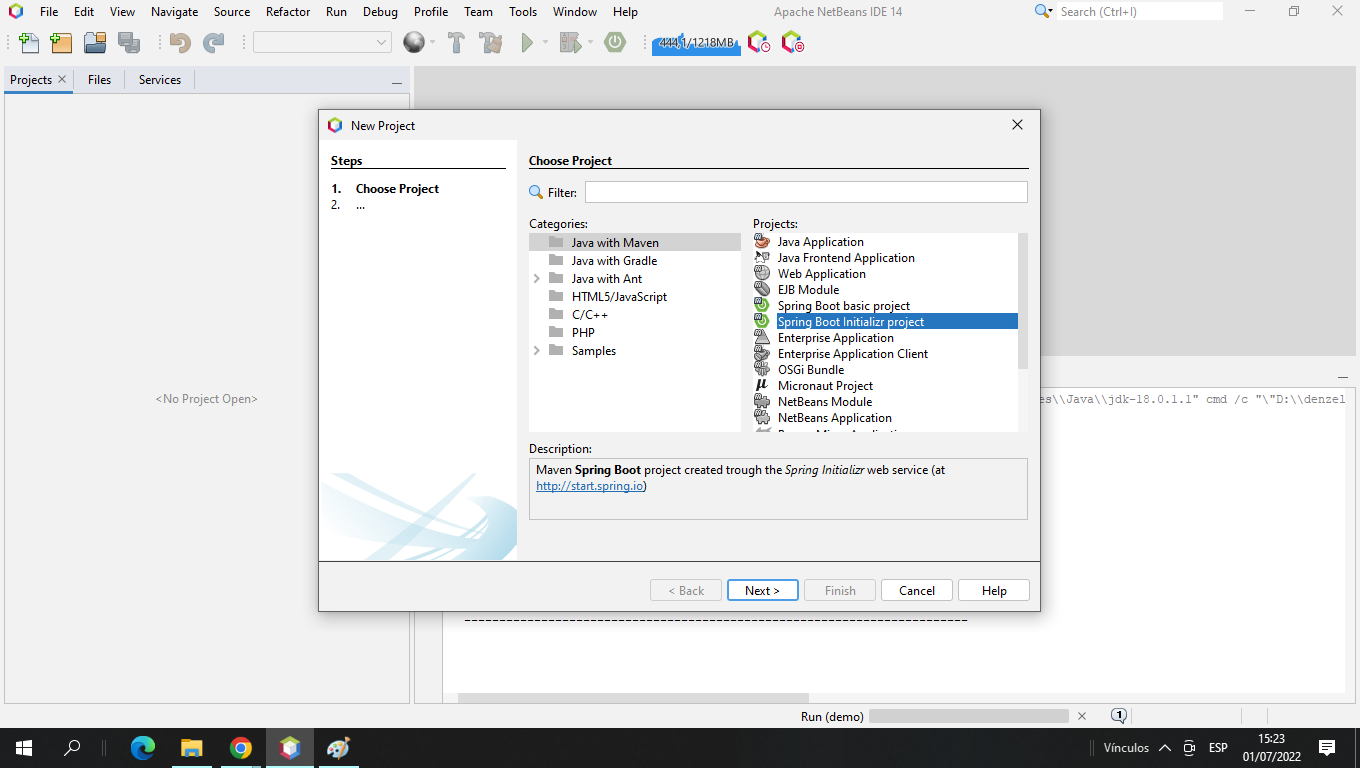Click the memory usage bar to collect garbage

[696, 43]
